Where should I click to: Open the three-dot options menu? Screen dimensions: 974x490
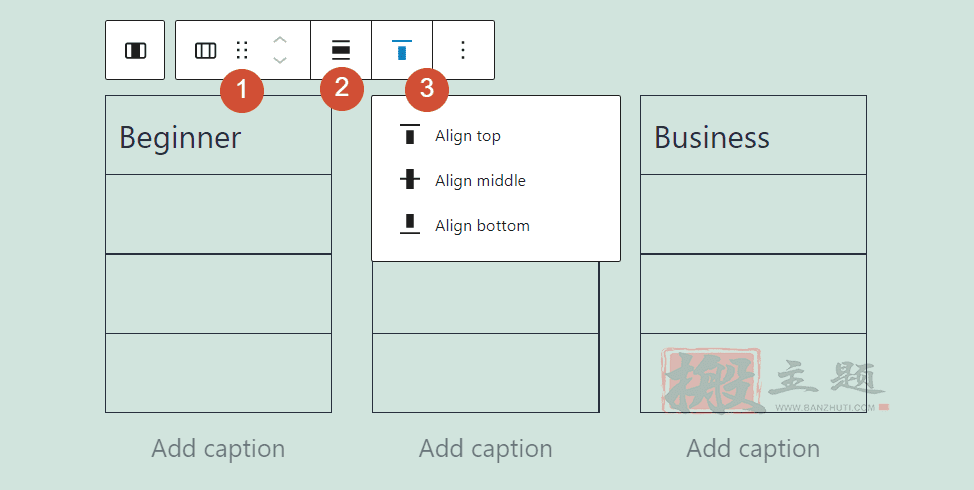pos(463,50)
